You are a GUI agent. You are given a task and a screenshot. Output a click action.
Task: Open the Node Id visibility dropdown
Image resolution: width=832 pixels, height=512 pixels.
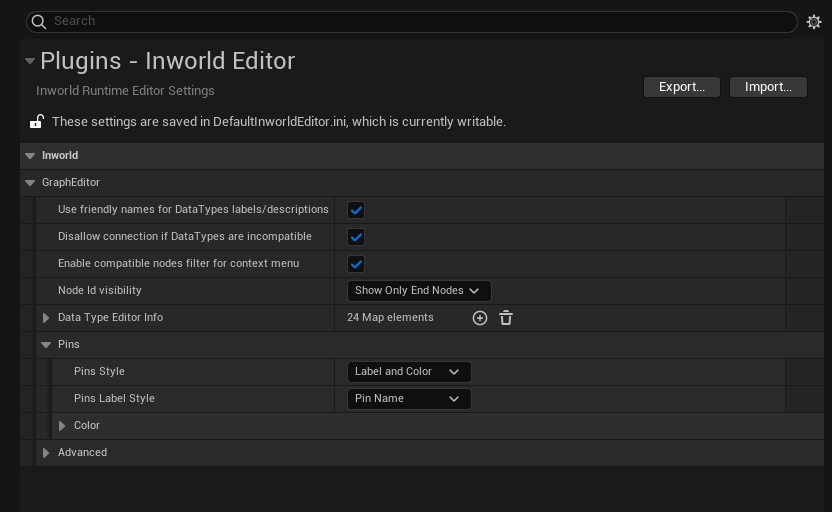(x=418, y=291)
